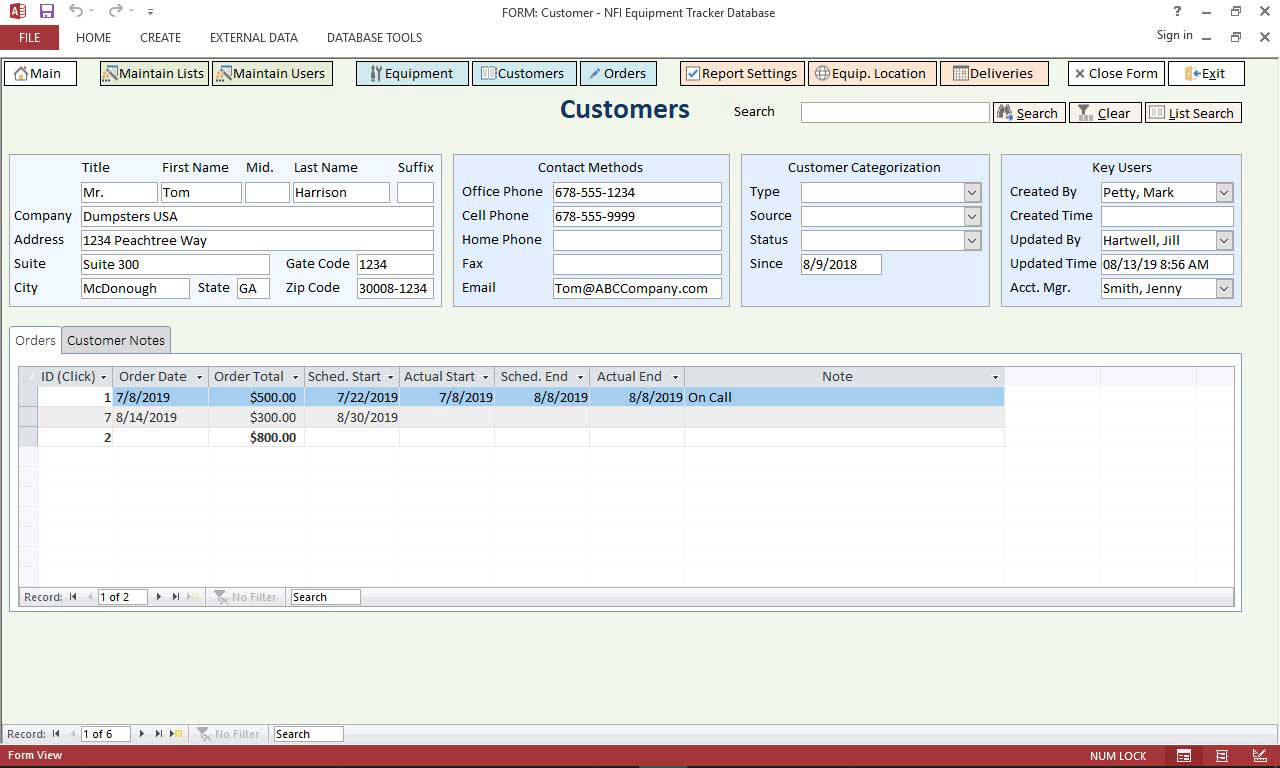Open the CREATE ribbon tab
Viewport: 1280px width, 768px height.
click(161, 38)
